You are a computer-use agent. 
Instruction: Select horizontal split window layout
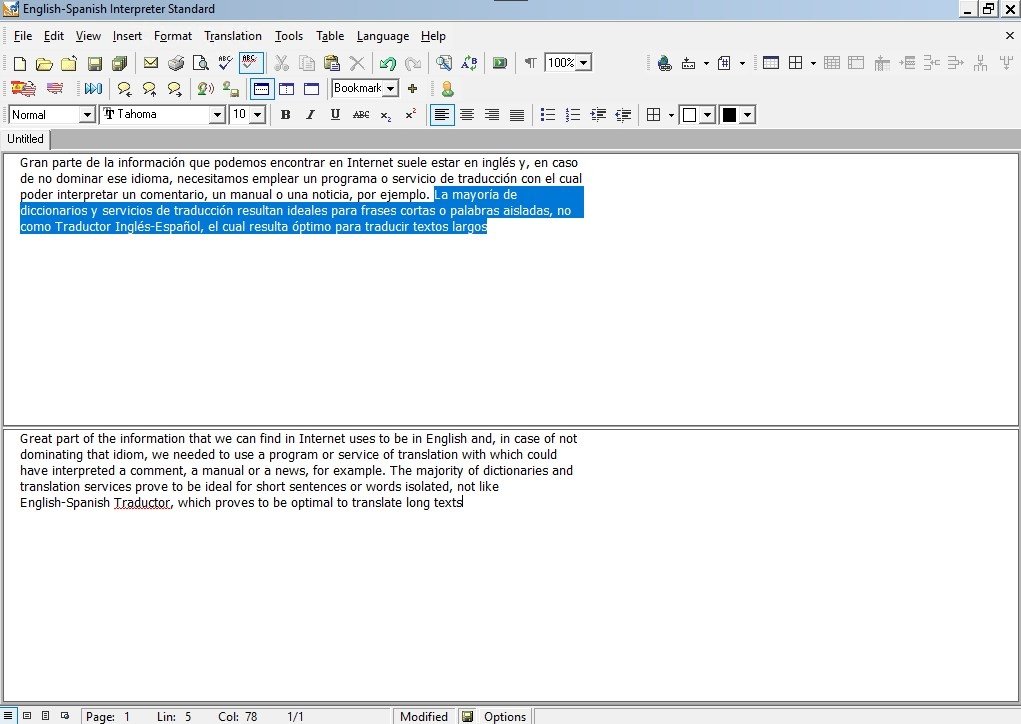[x=262, y=89]
